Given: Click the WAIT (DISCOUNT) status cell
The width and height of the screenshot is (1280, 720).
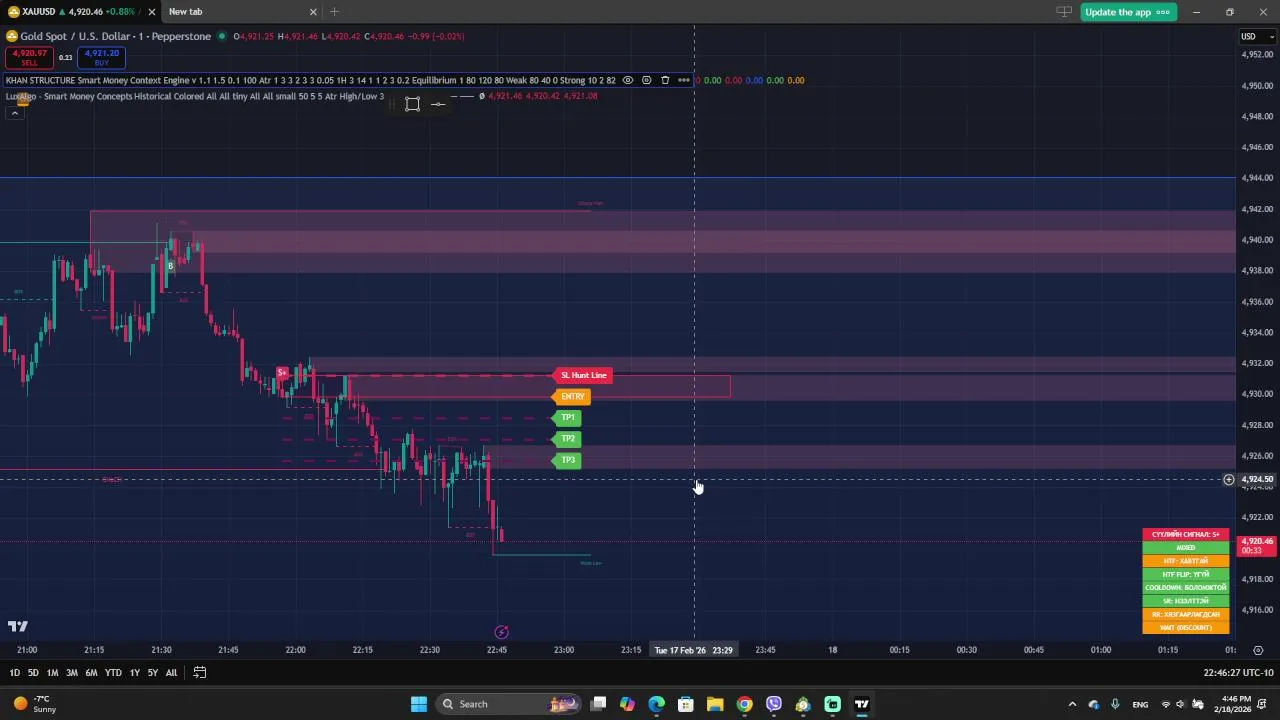Looking at the screenshot, I should 1186,628.
